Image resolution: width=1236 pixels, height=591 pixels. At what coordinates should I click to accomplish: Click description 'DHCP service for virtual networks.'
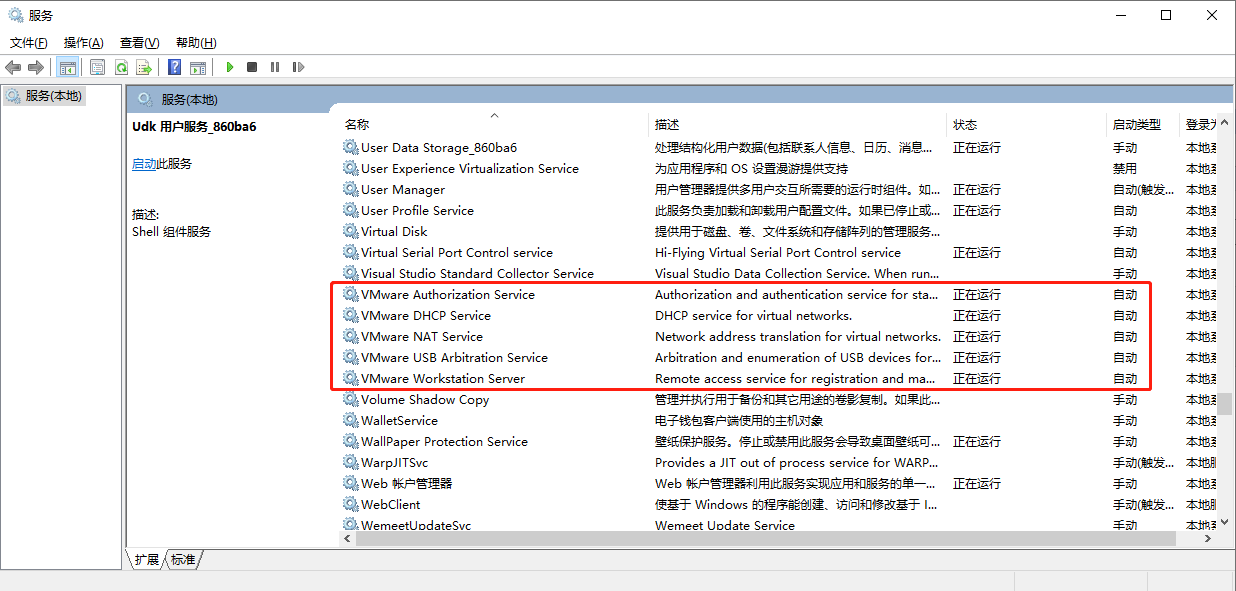[x=754, y=315]
